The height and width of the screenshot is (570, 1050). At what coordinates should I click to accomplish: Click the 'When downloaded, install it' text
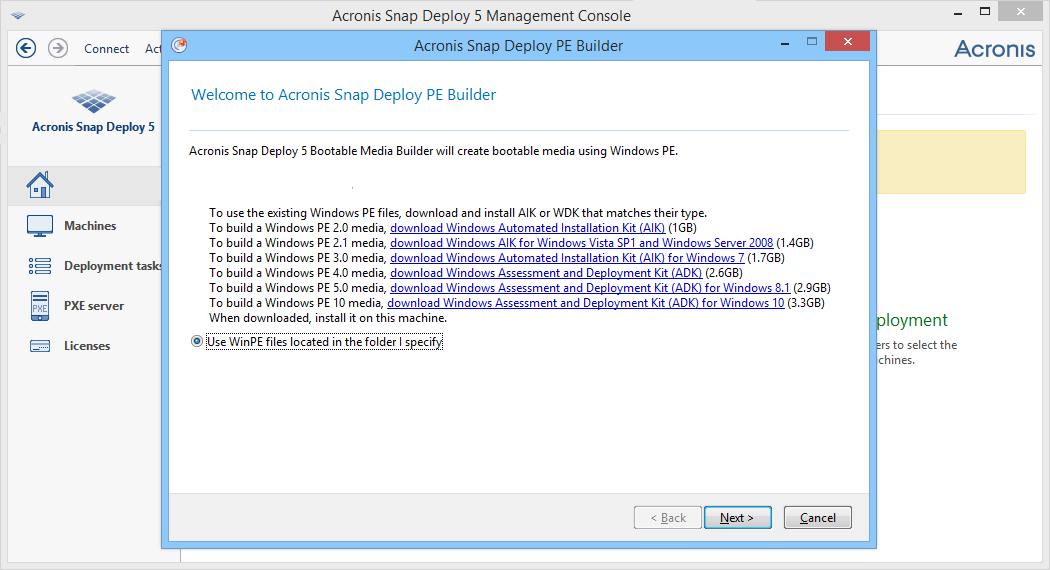[327, 318]
